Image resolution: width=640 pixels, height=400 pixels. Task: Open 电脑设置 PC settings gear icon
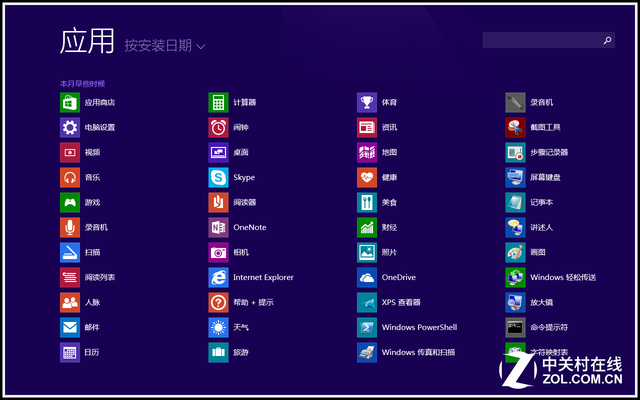(x=70, y=127)
